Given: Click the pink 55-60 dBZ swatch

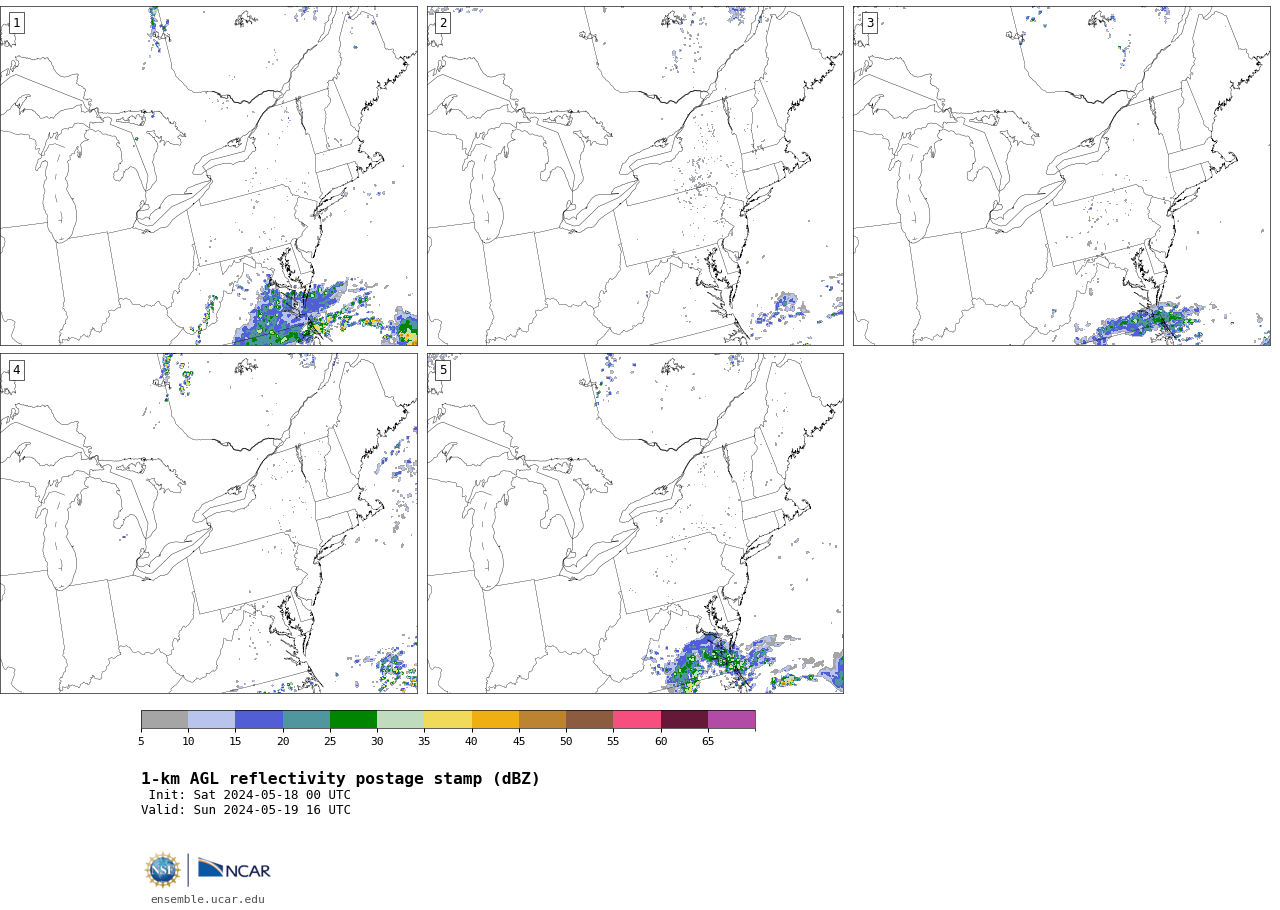Looking at the screenshot, I should tap(637, 720).
